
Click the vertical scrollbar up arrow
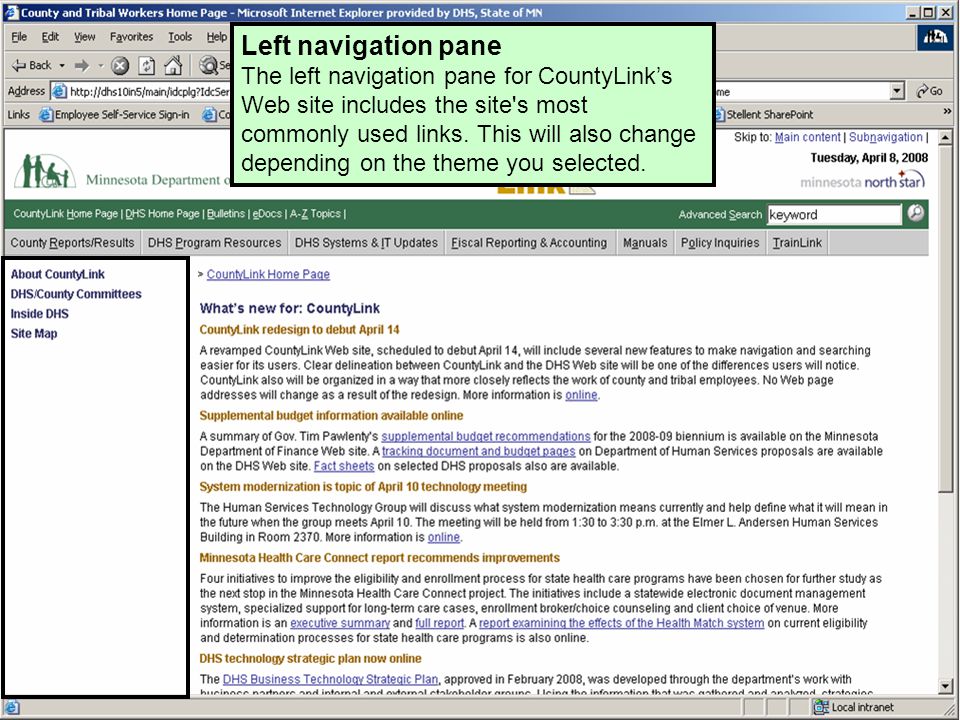[946, 138]
